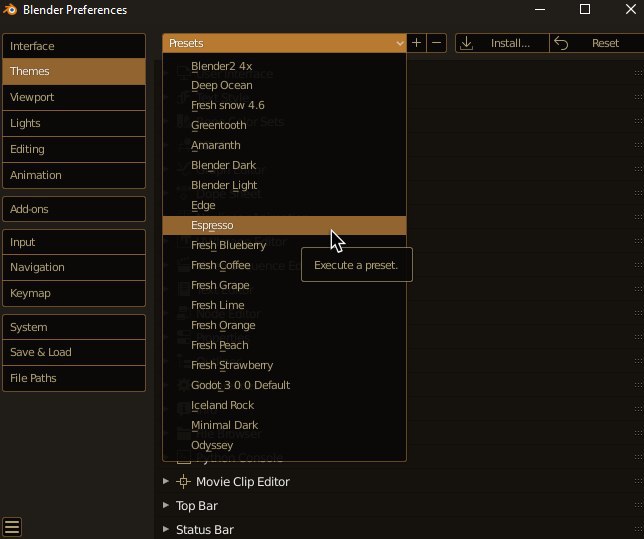Open the Navigation tab
Image resolution: width=644 pixels, height=539 pixels.
[x=74, y=267]
